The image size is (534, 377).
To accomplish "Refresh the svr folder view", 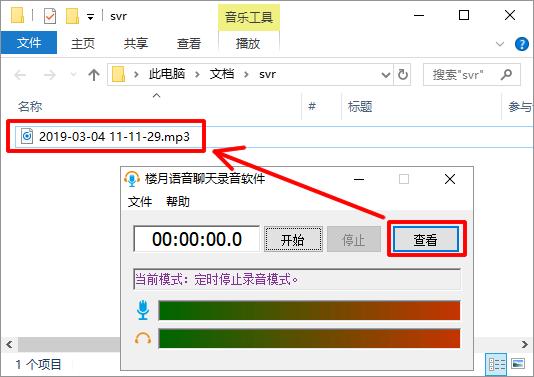I will 402,75.
